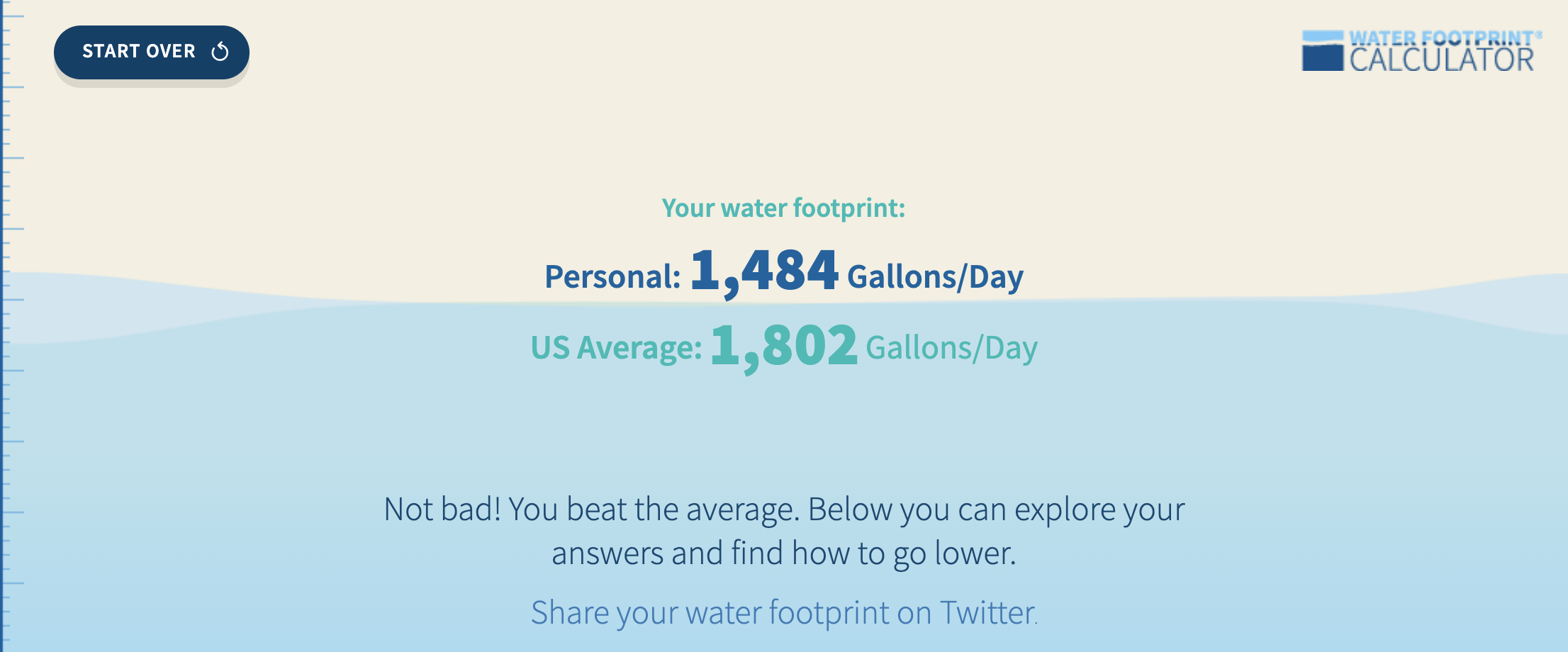Click the WATER FOOTPRINT text in logo
The image size is (1568, 652).
click(x=1442, y=38)
